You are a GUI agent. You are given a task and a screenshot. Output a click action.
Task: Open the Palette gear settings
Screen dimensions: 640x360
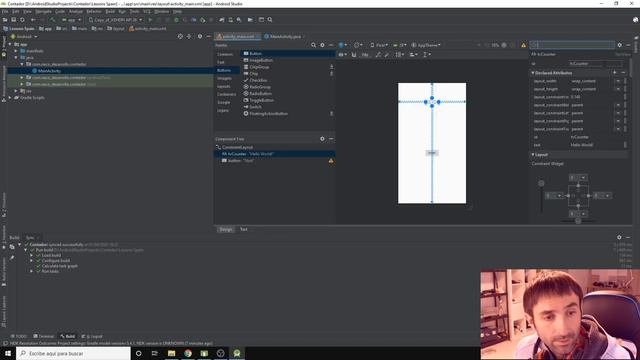pyautogui.click(x=322, y=45)
